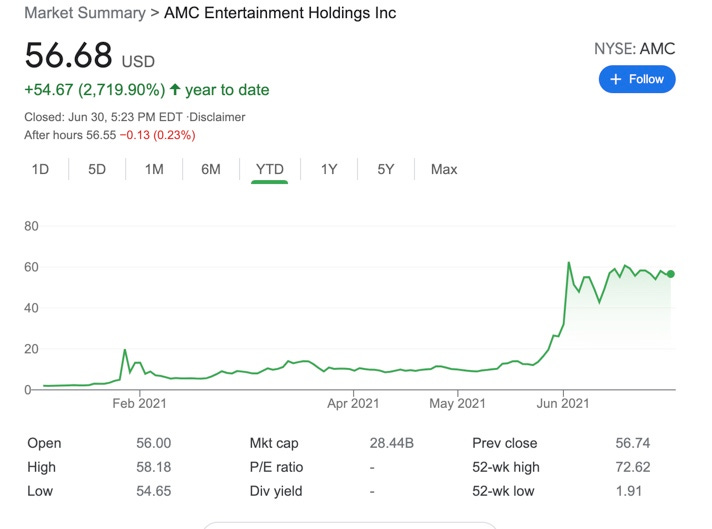Click the 40 y-axis label

31,308
